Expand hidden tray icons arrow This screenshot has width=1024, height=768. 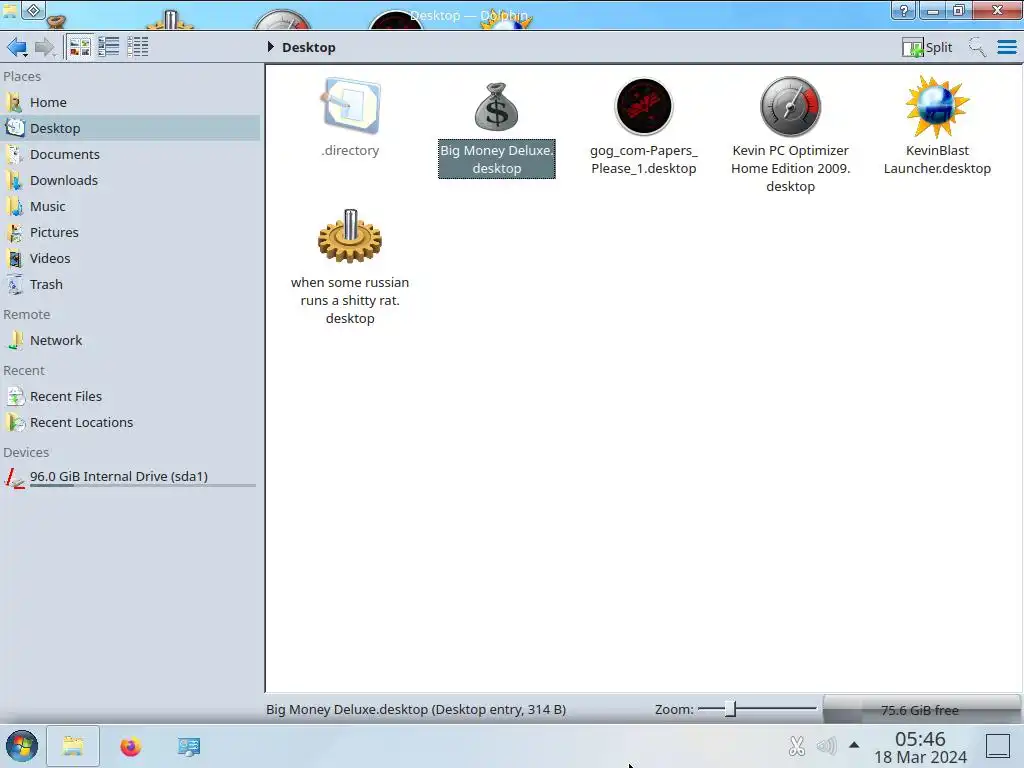pyautogui.click(x=854, y=745)
